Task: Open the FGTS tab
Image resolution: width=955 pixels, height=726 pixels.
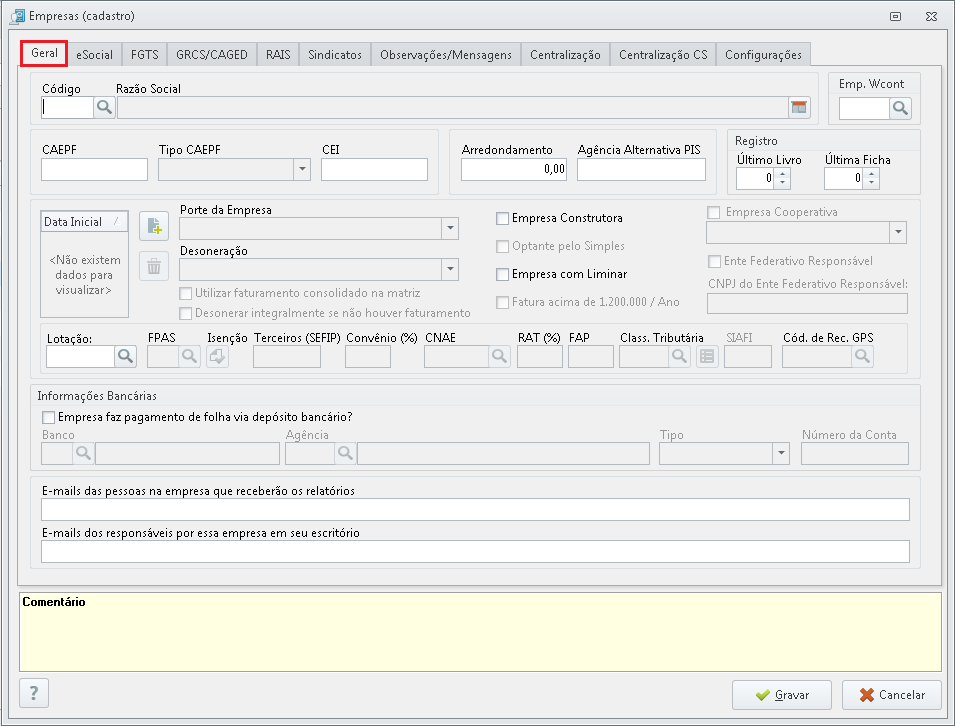Action: [144, 55]
